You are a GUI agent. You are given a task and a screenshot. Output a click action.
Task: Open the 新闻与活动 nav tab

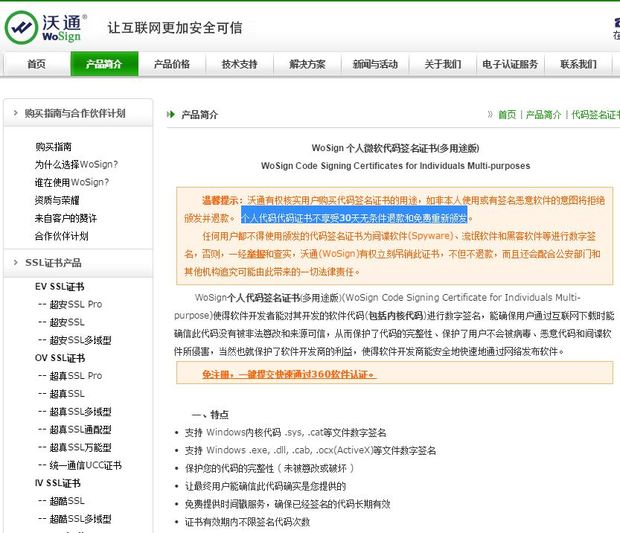pos(375,64)
